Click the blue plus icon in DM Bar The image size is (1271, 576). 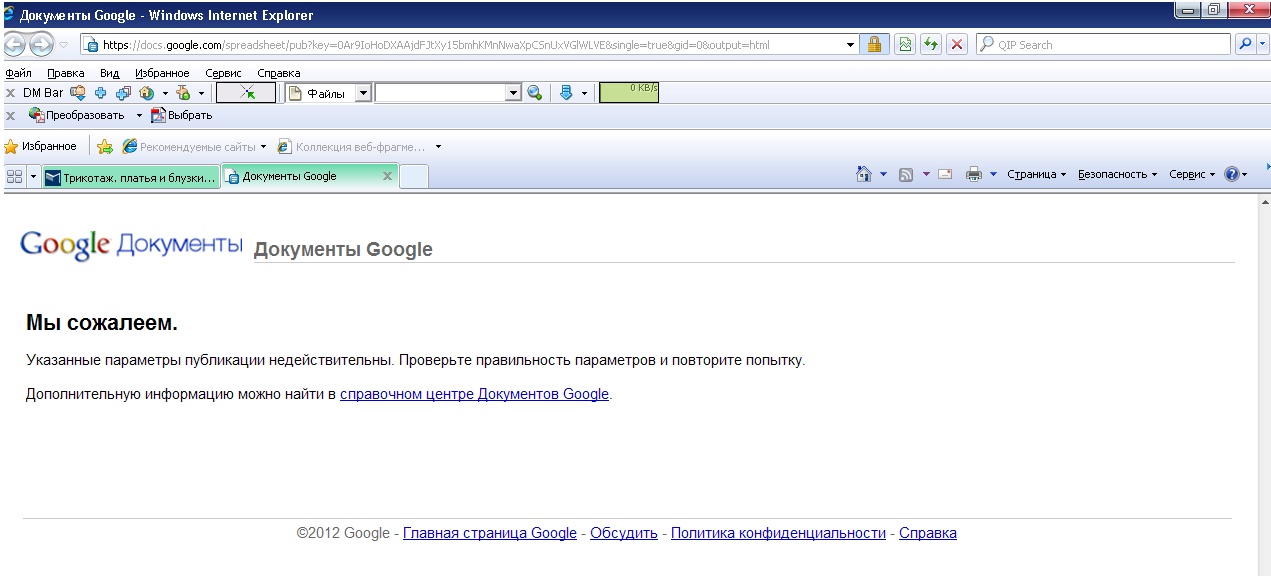[100, 93]
